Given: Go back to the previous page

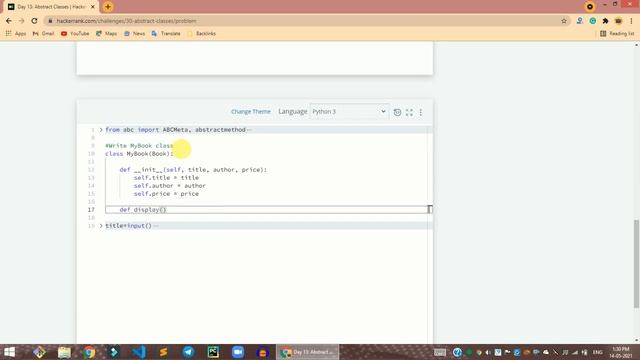Looking at the screenshot, I should click(x=9, y=21).
